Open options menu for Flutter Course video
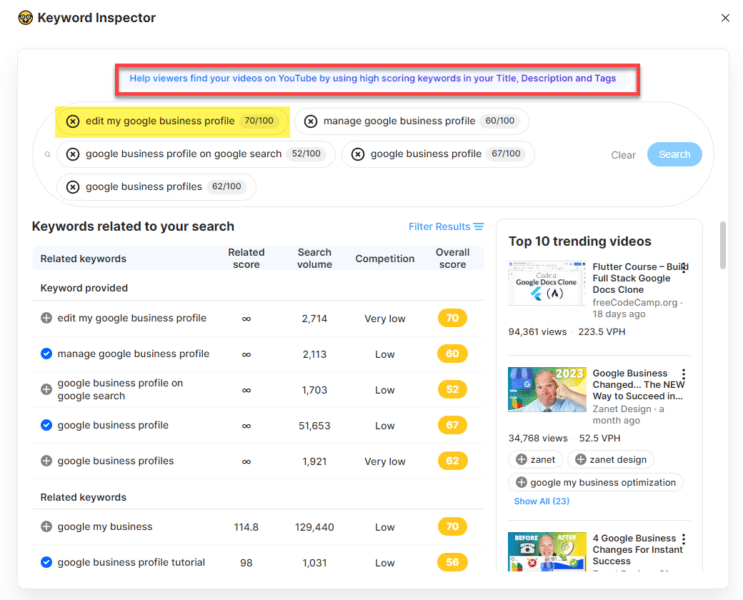743x600 pixels. 684,268
